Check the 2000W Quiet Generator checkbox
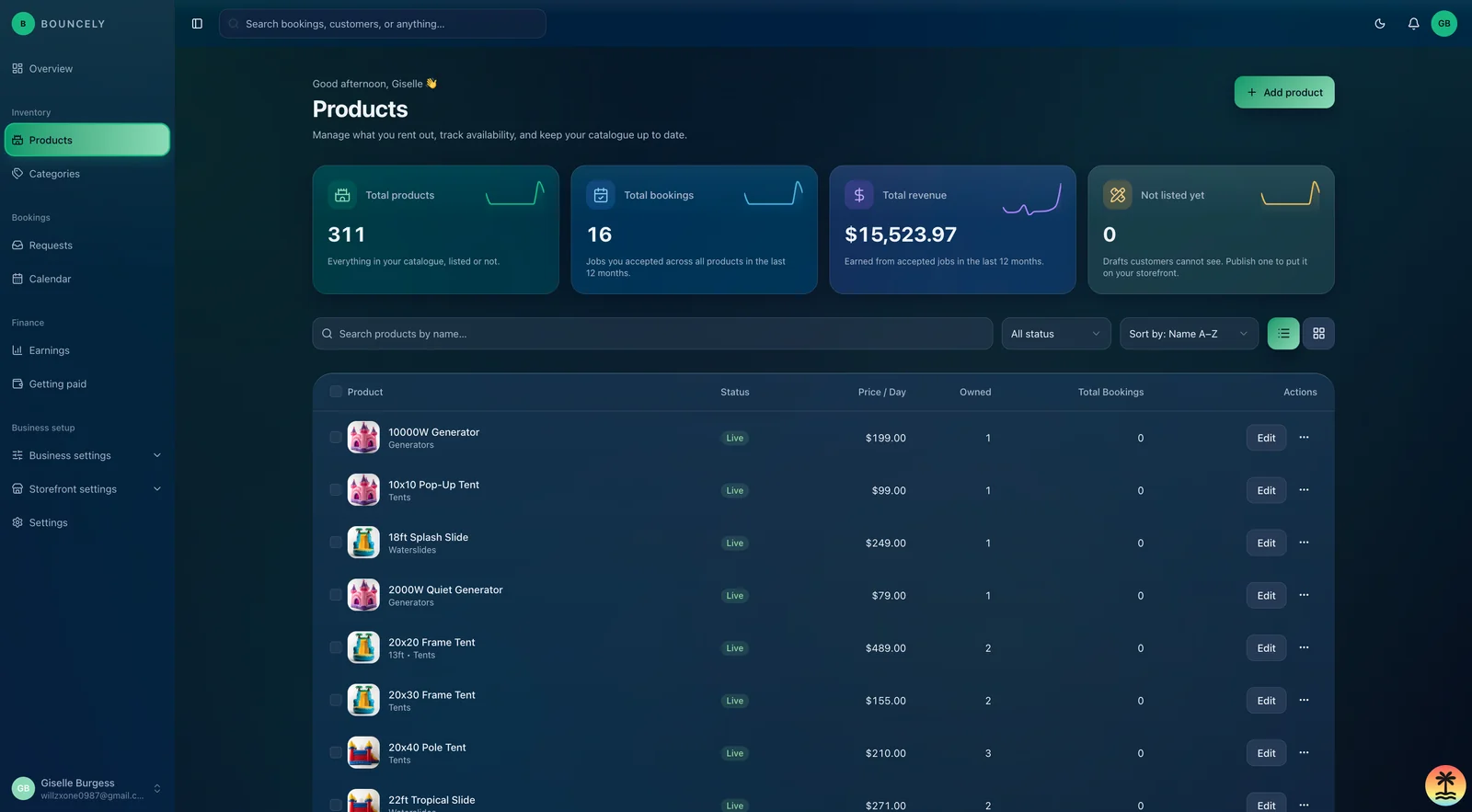The width and height of the screenshot is (1472, 812). point(336,595)
